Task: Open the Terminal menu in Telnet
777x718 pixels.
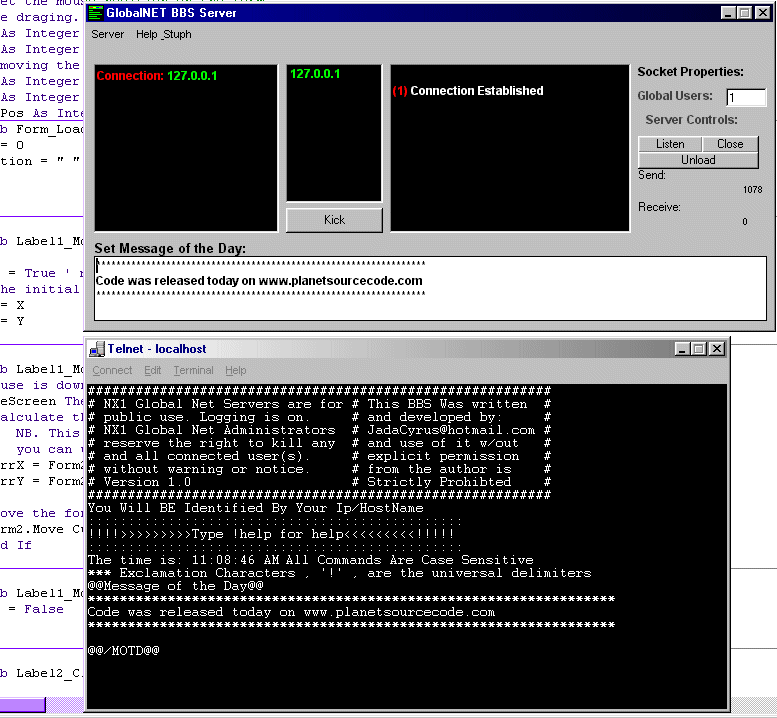Action: [x=193, y=370]
